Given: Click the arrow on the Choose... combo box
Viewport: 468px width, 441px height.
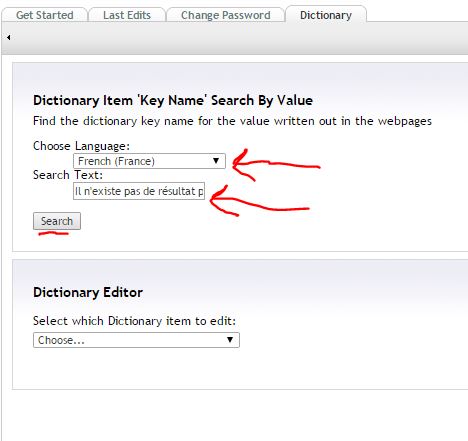Looking at the screenshot, I should pos(230,340).
